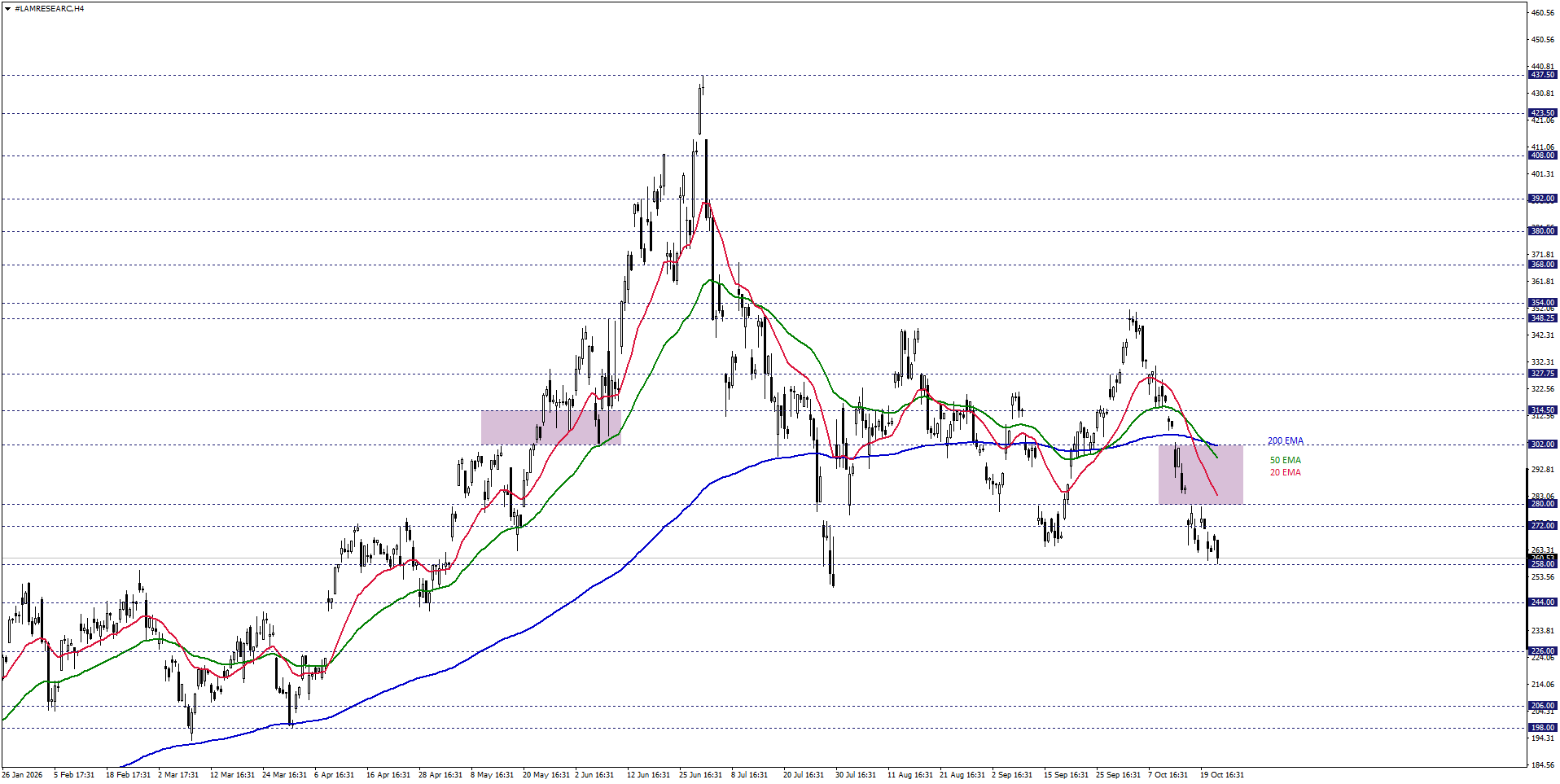Click the 30 Jul 16:31 time axis label

[855, 774]
